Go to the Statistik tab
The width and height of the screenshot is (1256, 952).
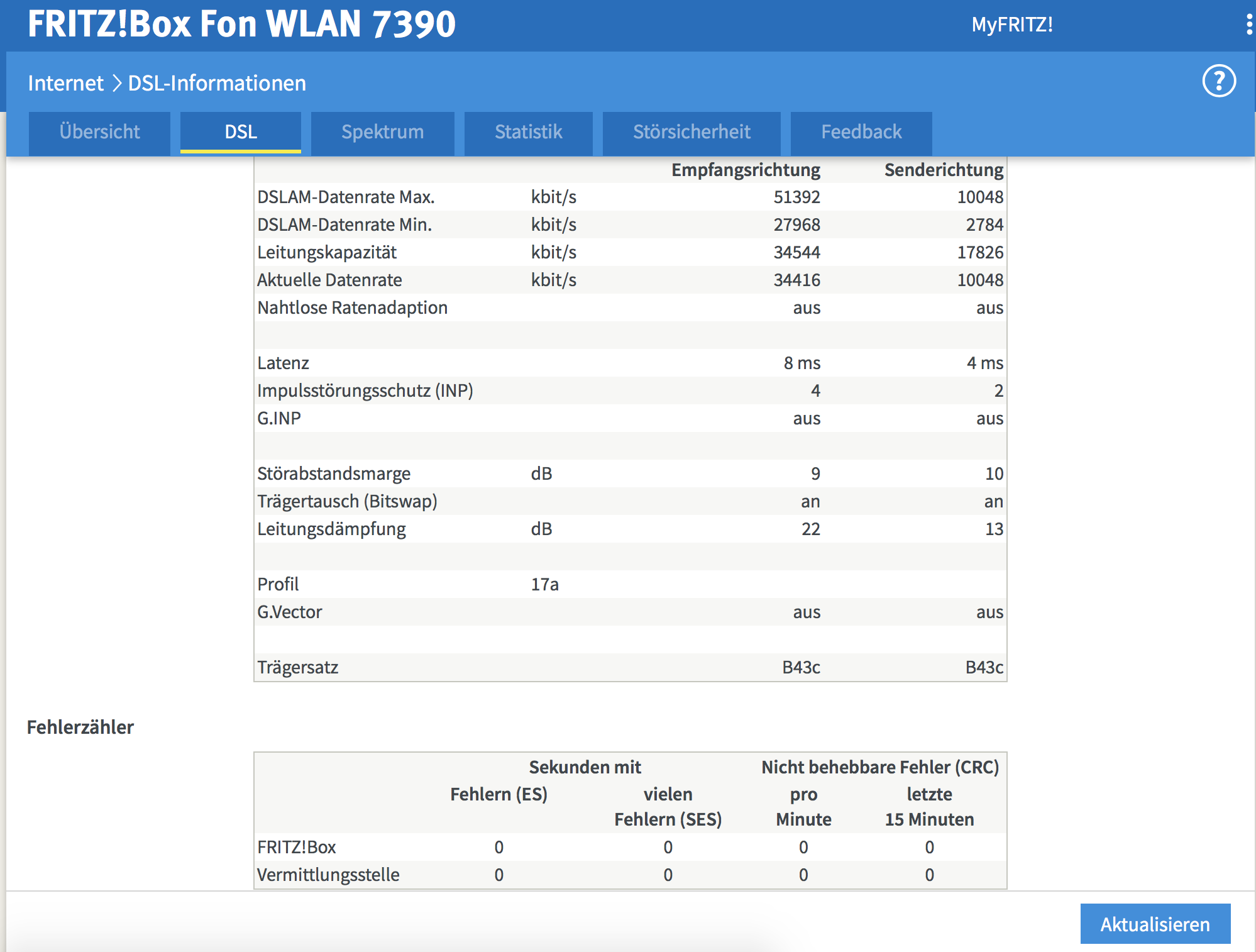point(528,132)
